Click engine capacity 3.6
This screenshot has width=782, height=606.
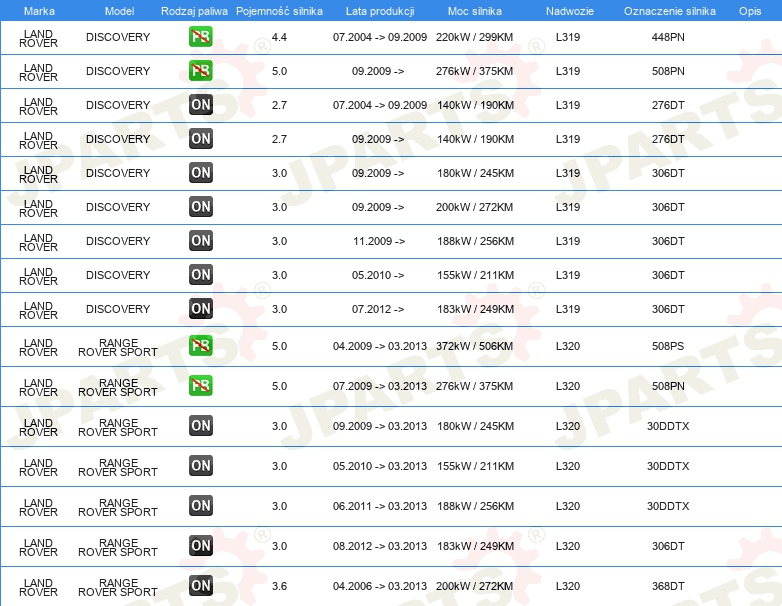click(279, 586)
